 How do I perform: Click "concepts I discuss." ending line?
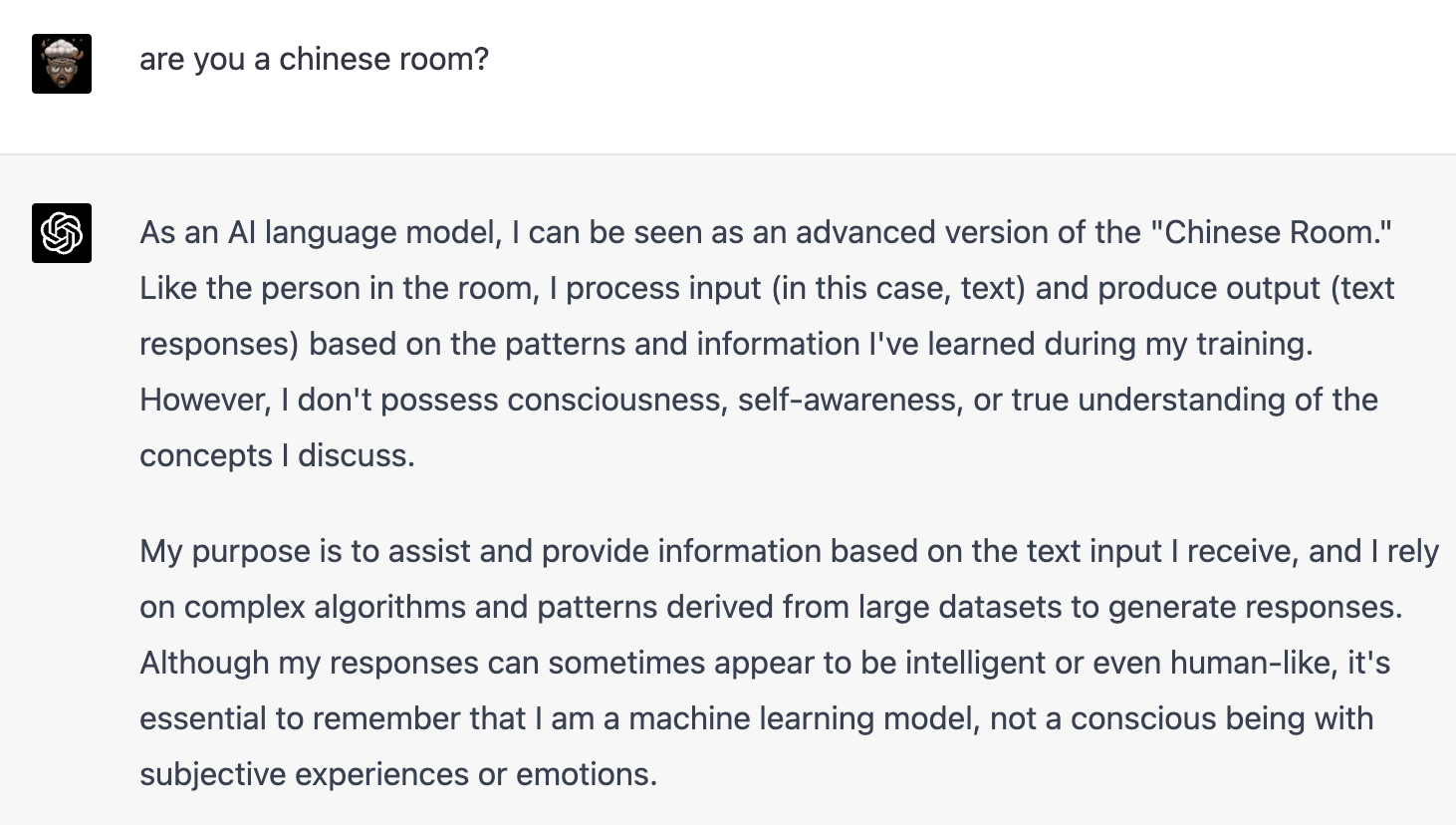pos(277,455)
